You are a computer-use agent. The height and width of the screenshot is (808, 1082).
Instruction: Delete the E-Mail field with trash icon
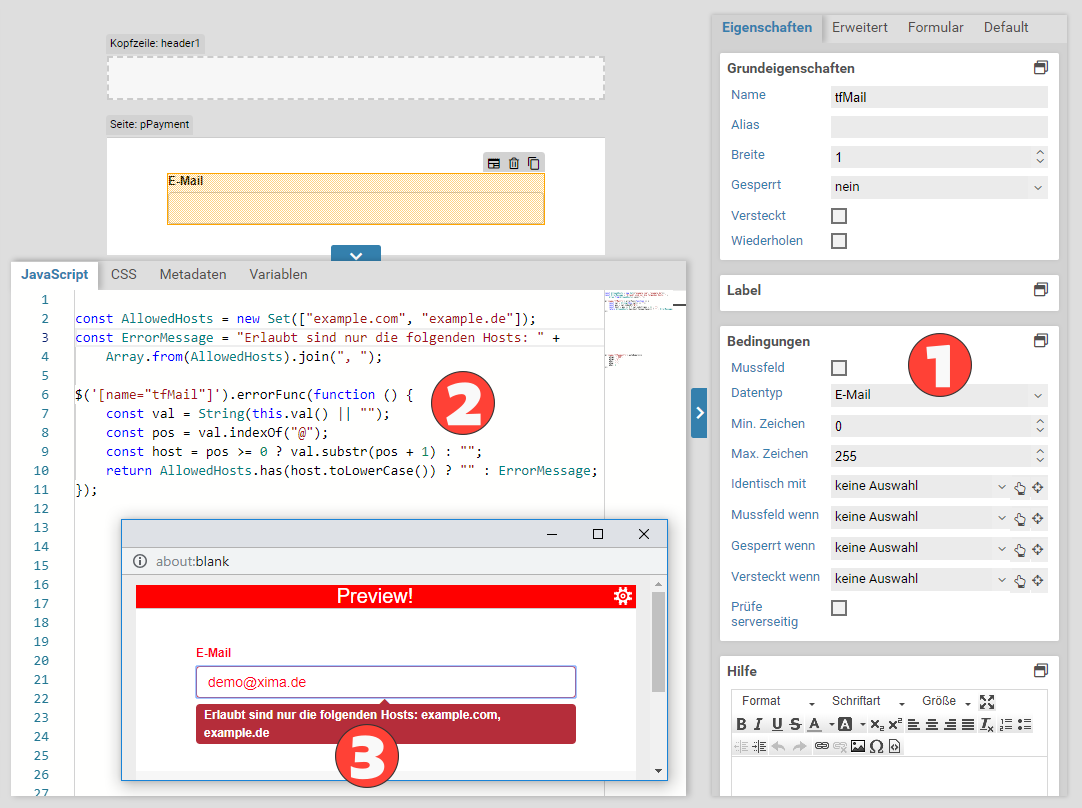514,163
